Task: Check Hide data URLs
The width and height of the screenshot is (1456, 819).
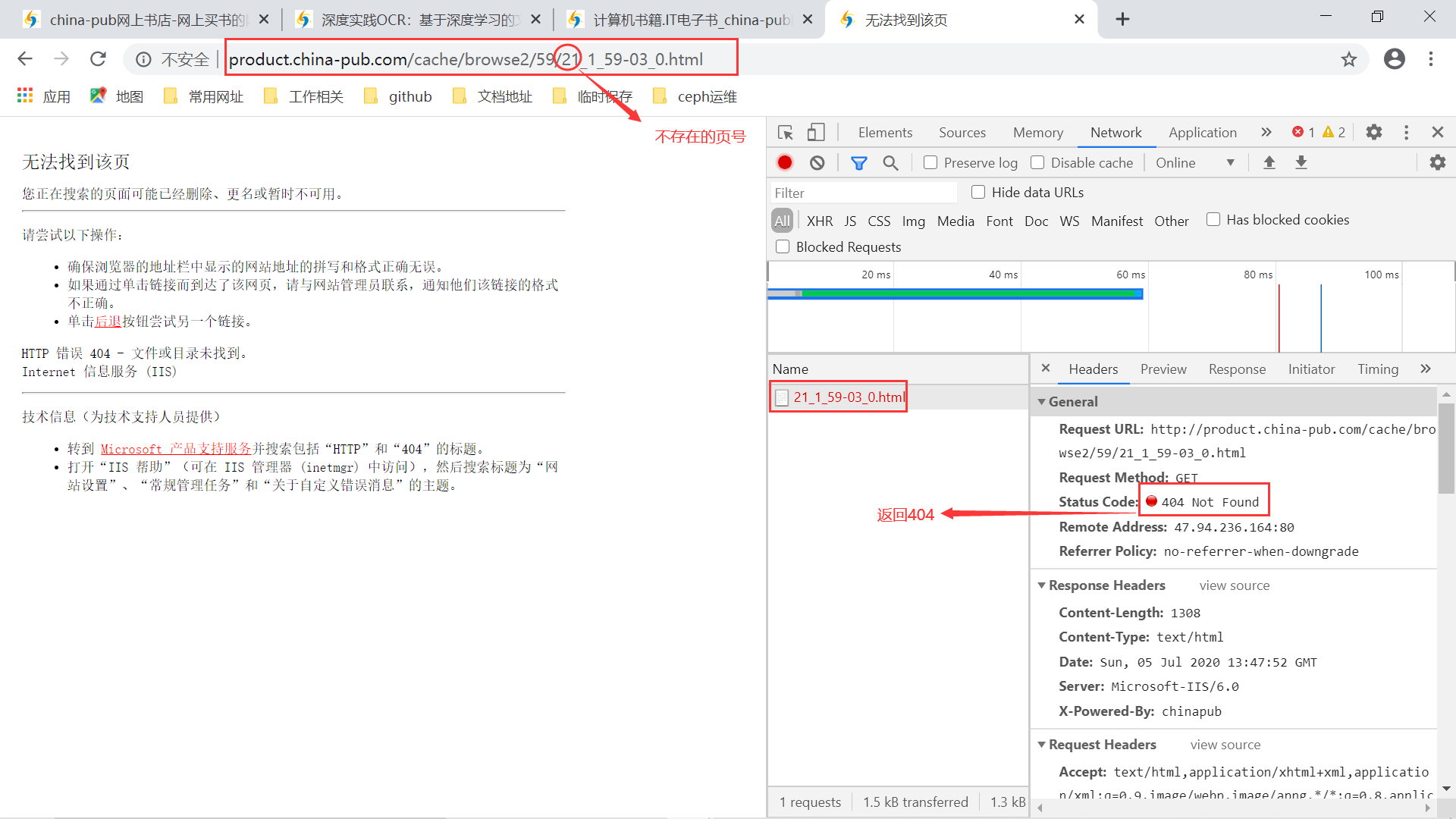Action: coord(978,192)
